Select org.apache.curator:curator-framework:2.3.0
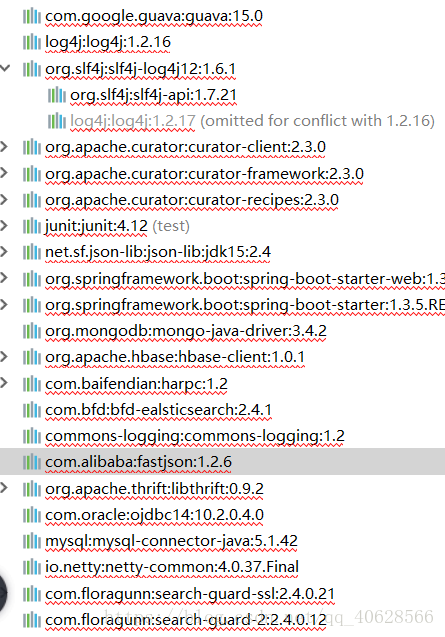The height and width of the screenshot is (637, 445). [204, 173]
